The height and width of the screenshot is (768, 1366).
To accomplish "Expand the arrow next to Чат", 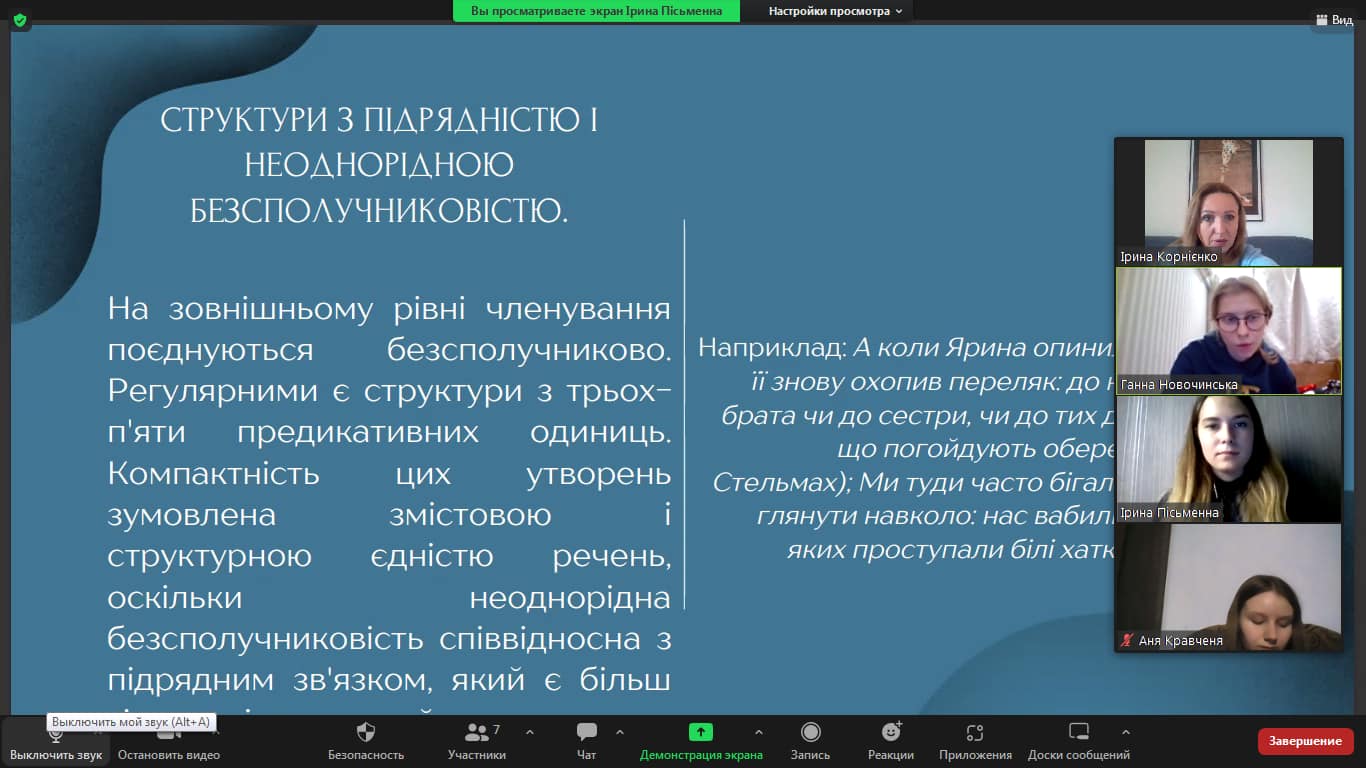I will pos(619,732).
